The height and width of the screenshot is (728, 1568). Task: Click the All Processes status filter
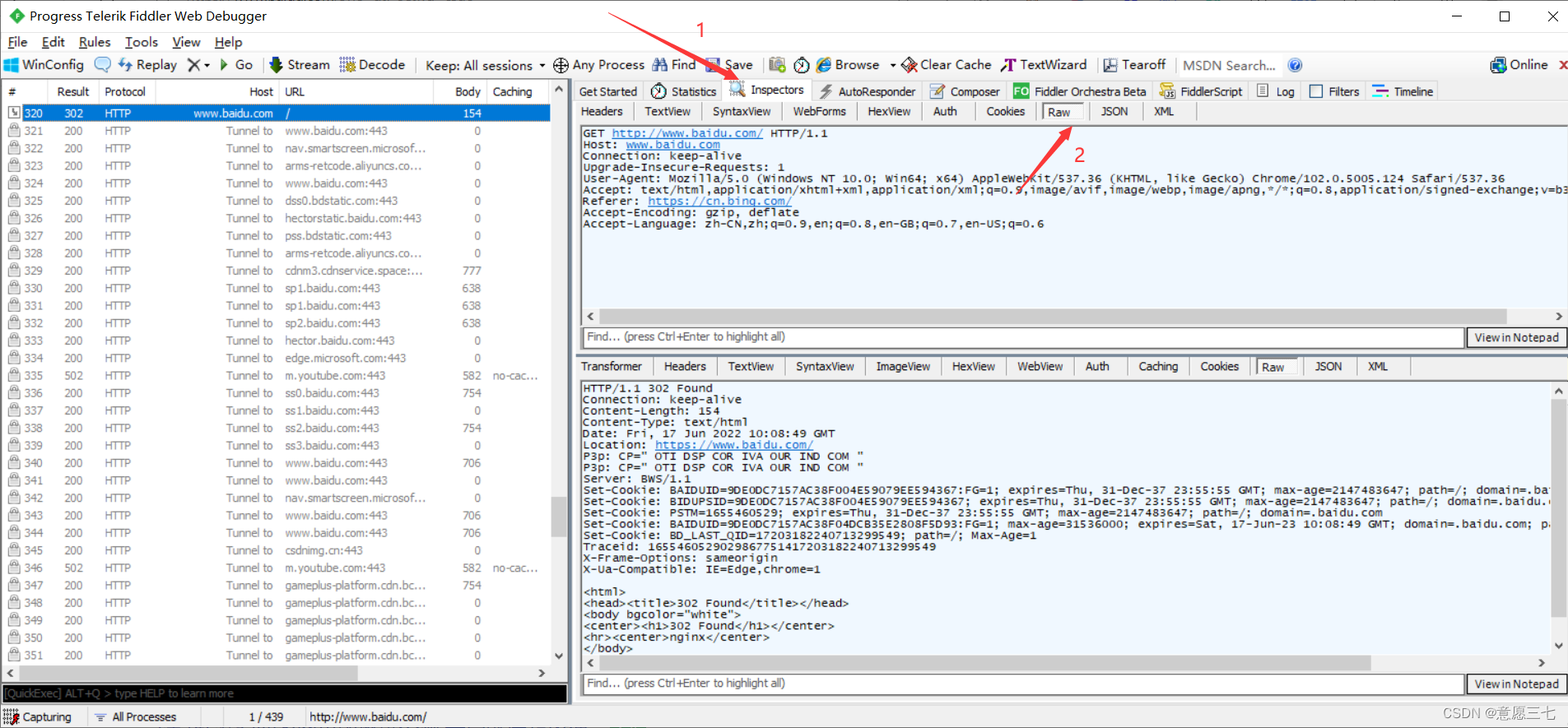click(137, 717)
